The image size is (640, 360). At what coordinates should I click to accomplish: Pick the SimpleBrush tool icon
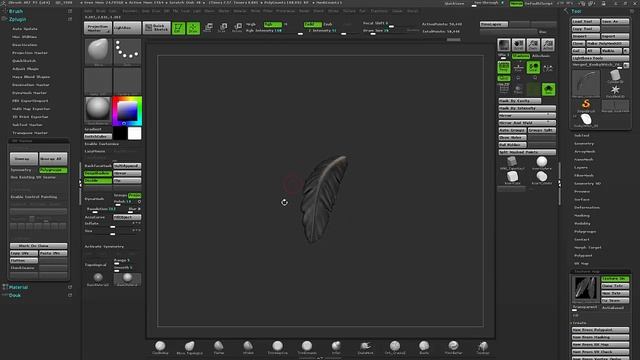point(586,105)
